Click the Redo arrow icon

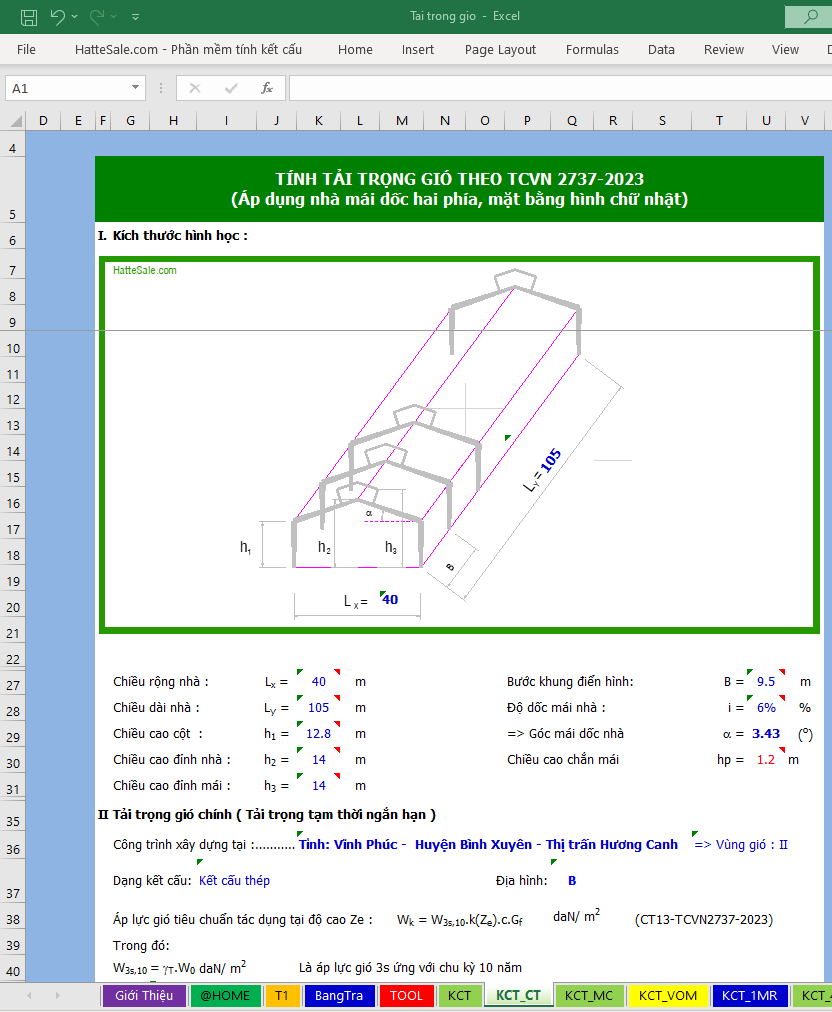pos(96,17)
